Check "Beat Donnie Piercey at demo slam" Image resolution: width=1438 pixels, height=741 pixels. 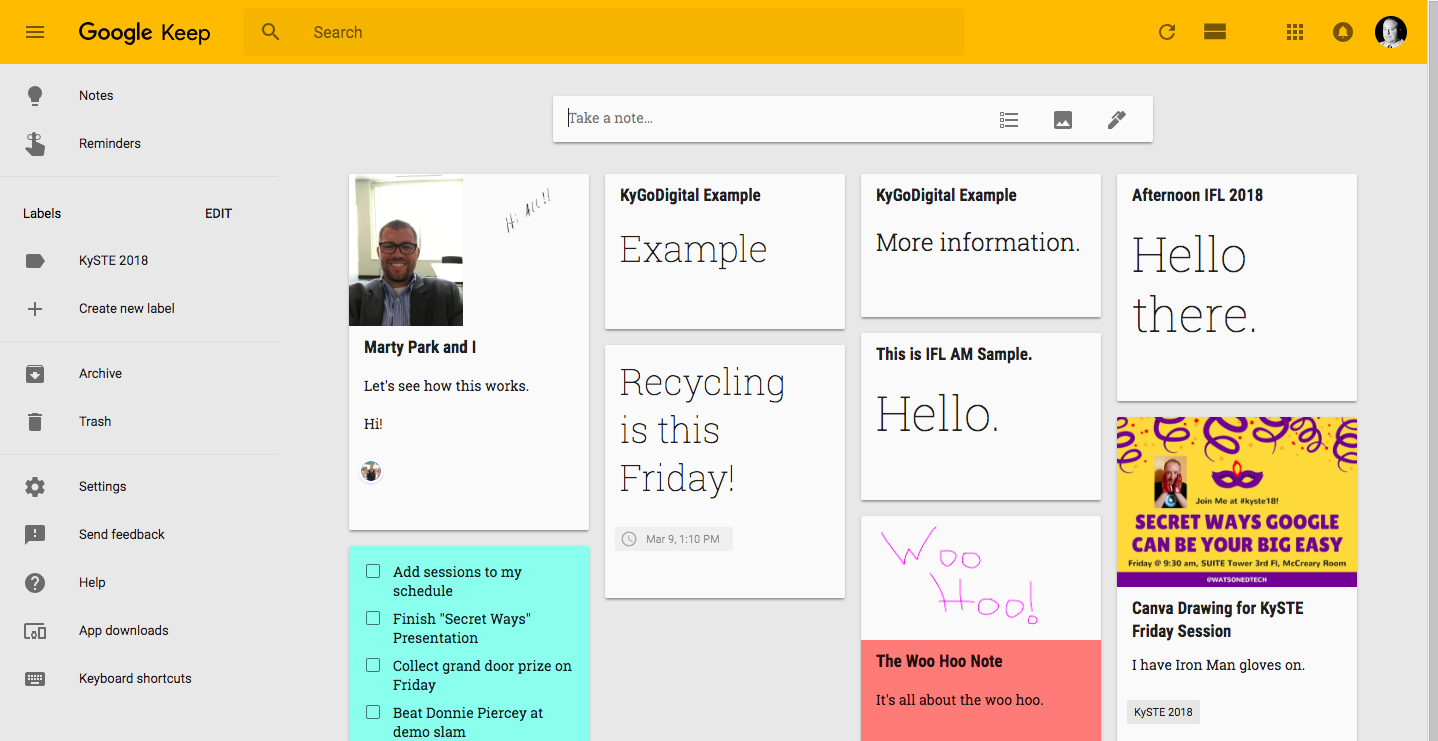click(373, 713)
